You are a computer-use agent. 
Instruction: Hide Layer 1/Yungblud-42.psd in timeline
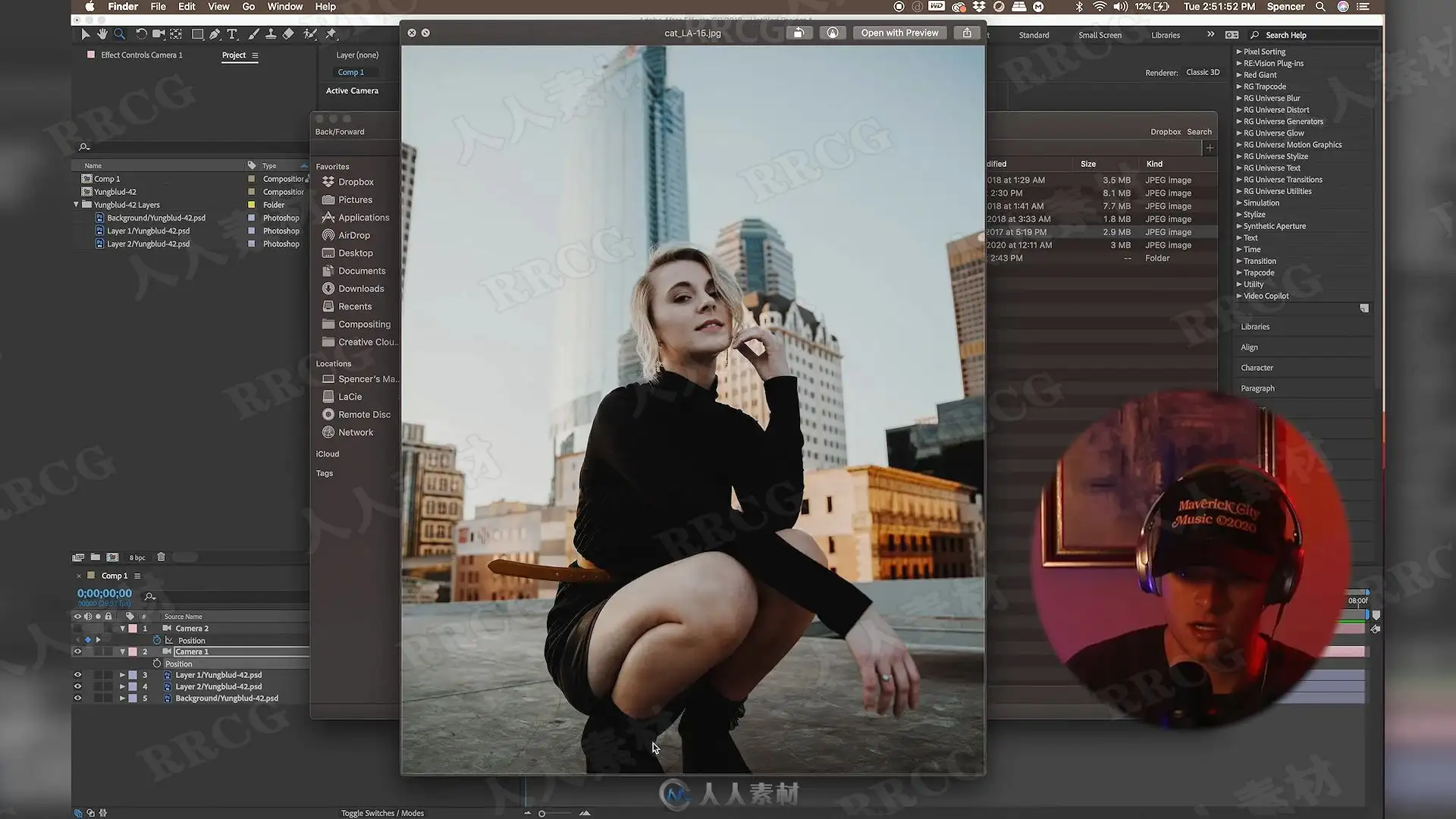pos(77,675)
